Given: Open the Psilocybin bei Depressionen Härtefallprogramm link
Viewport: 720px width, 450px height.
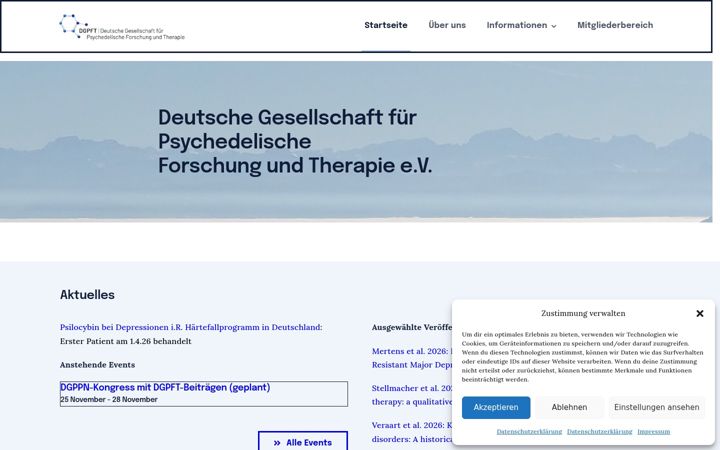Looking at the screenshot, I should coord(191,327).
